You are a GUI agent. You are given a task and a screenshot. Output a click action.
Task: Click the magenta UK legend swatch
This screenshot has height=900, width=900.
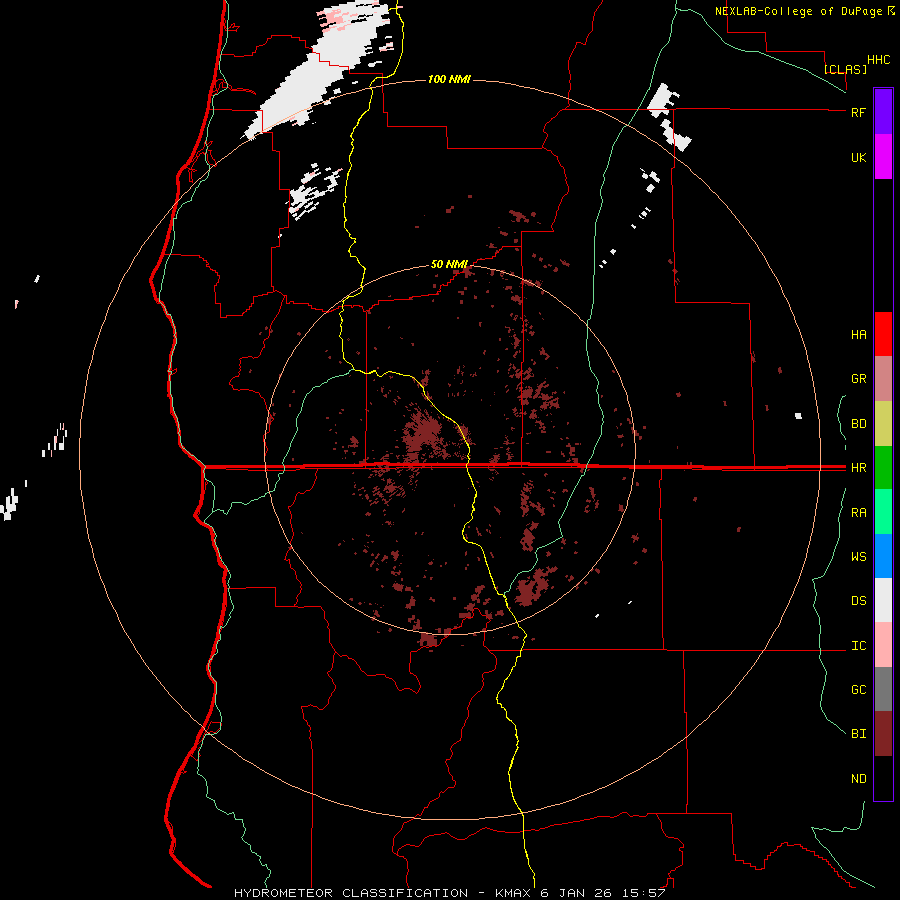click(883, 157)
